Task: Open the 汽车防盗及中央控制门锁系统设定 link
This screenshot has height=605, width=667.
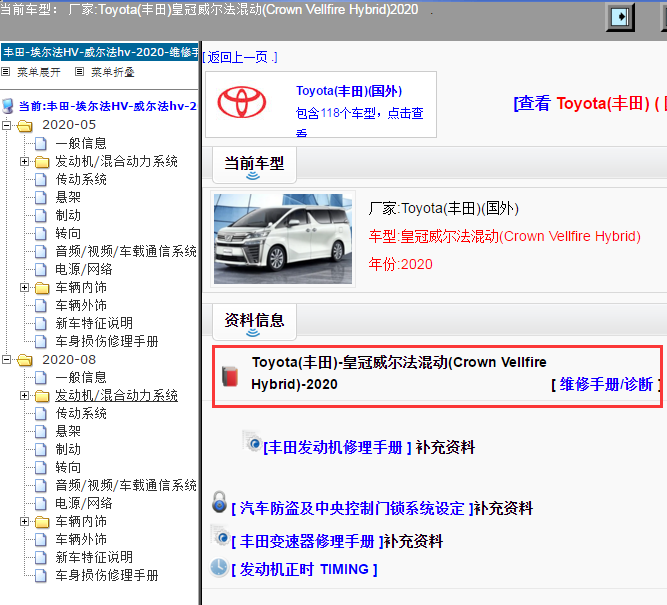Action: pyautogui.click(x=353, y=508)
